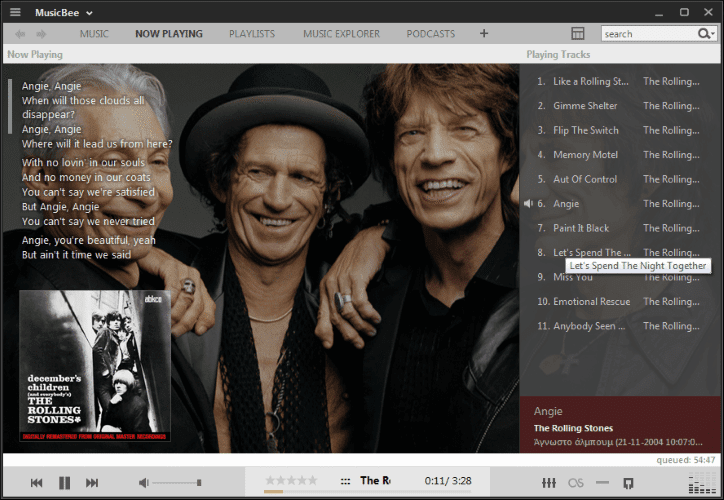
Task: Toggle the repeat mode icon
Action: point(602,483)
